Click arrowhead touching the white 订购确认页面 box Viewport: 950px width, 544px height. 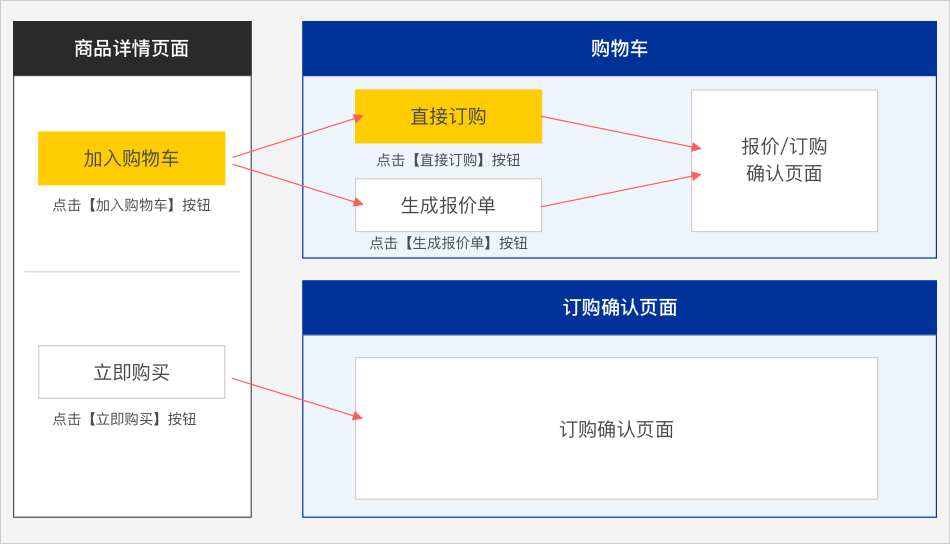pos(356,415)
